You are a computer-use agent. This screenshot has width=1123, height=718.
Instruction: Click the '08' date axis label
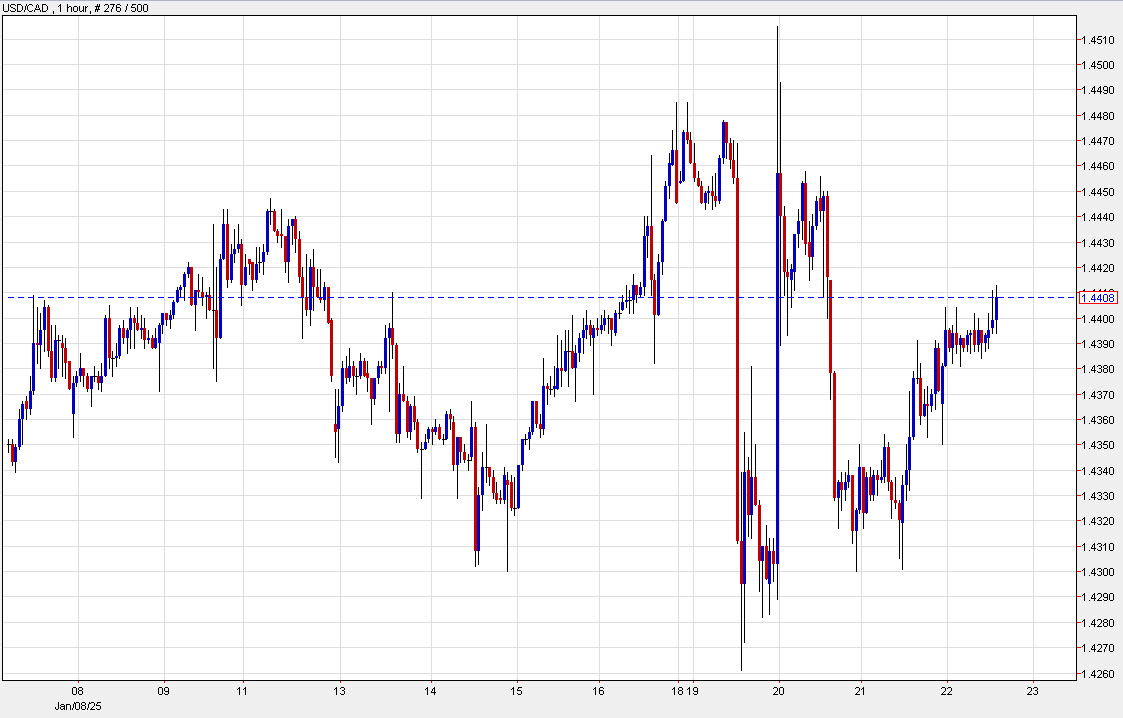[x=80, y=691]
